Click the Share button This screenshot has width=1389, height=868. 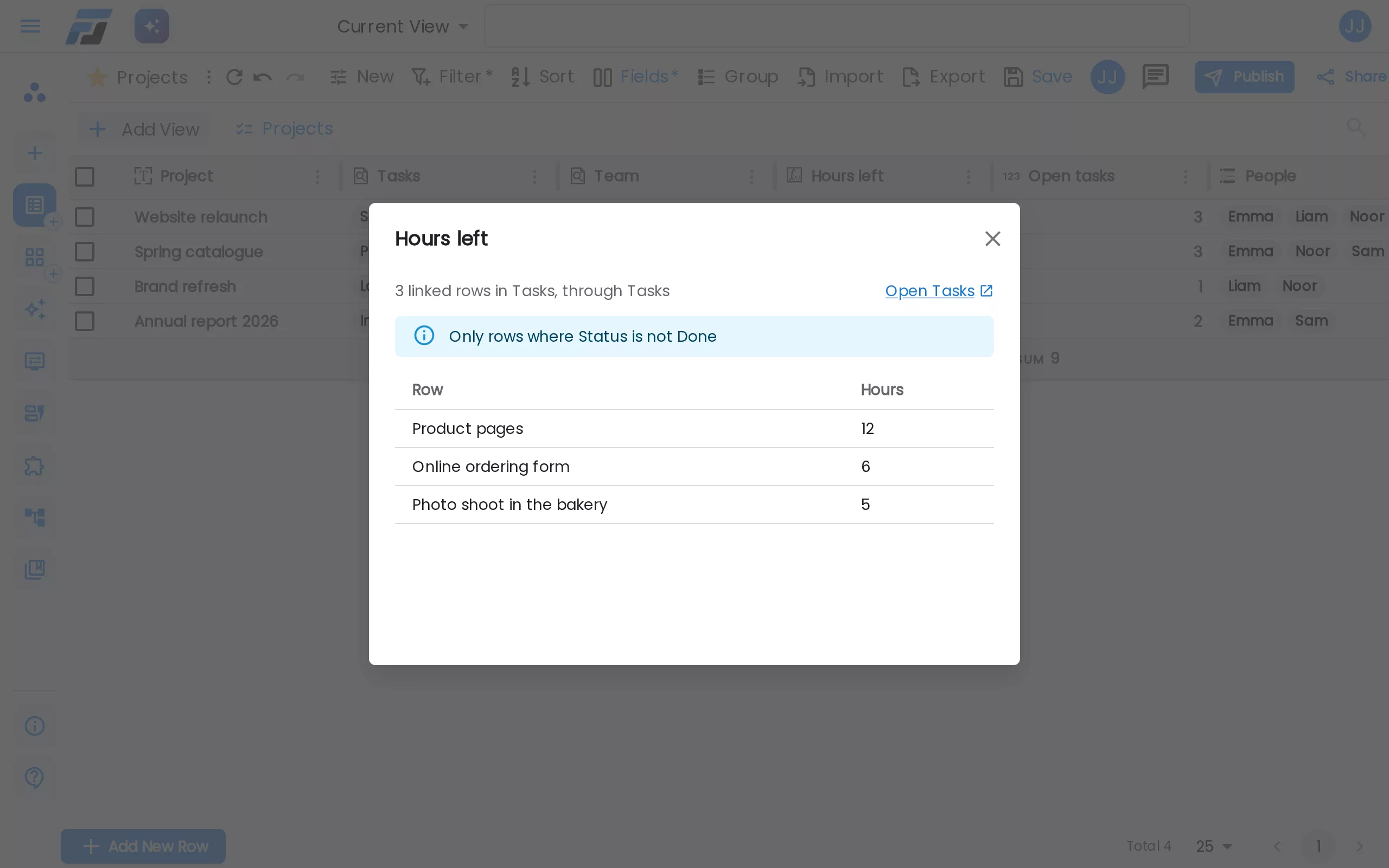click(1352, 77)
